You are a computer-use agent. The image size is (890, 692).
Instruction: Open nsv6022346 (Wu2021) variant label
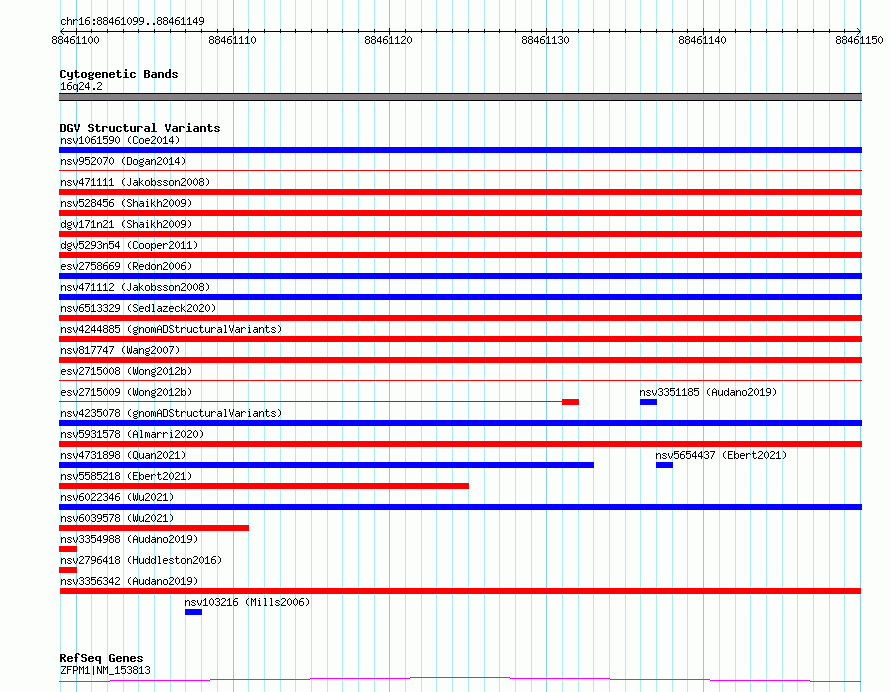click(117, 497)
